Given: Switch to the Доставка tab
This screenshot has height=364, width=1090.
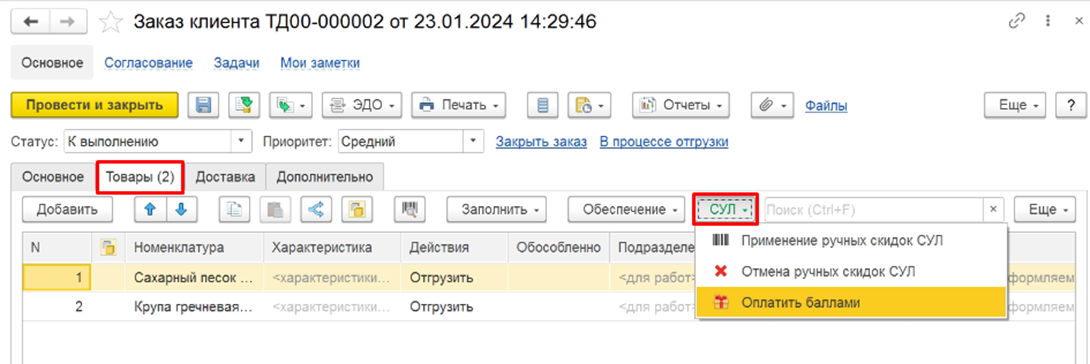Looking at the screenshot, I should pos(225,176).
